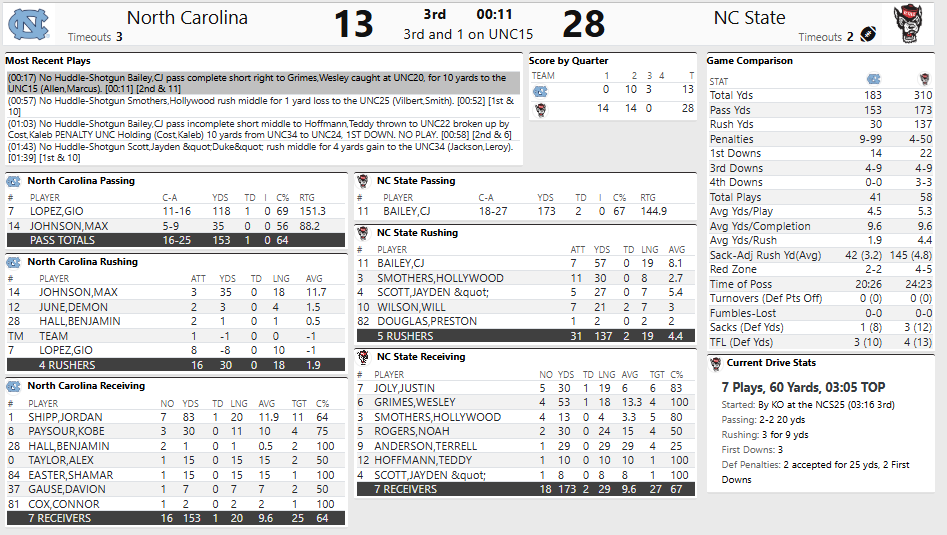
Task: Click the RTG column header in NC State Passing
Action: pos(648,198)
